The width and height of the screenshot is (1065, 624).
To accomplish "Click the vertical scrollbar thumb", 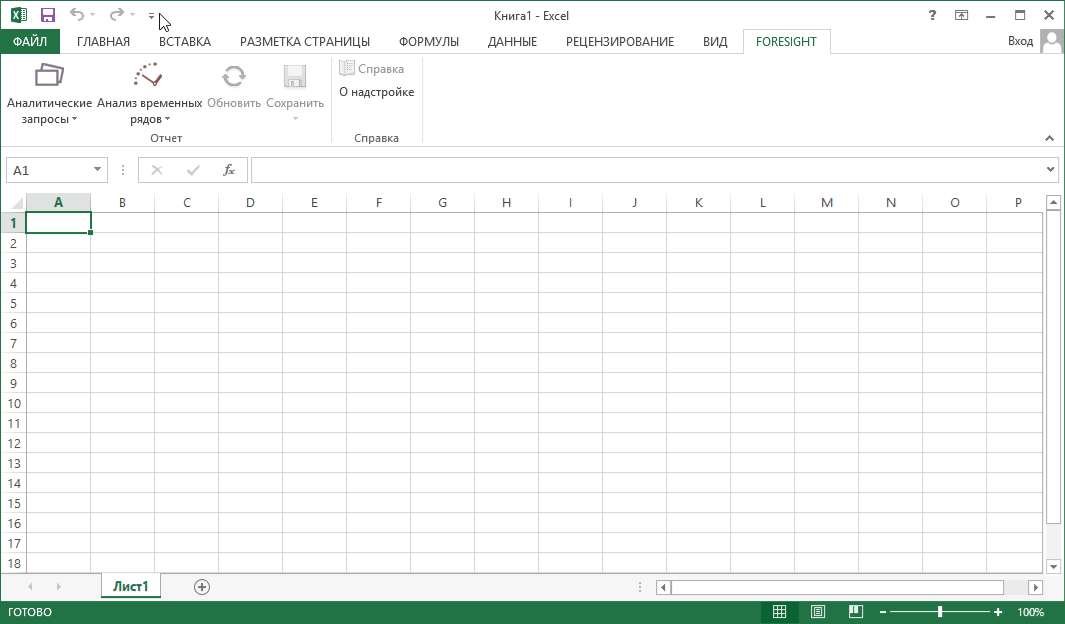I will 1053,367.
